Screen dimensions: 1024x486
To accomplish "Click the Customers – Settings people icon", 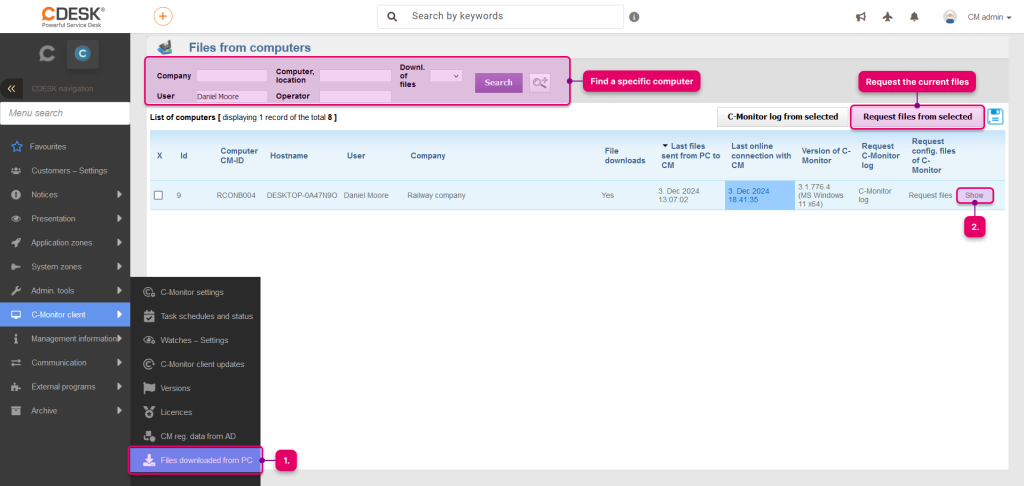I will point(16,170).
